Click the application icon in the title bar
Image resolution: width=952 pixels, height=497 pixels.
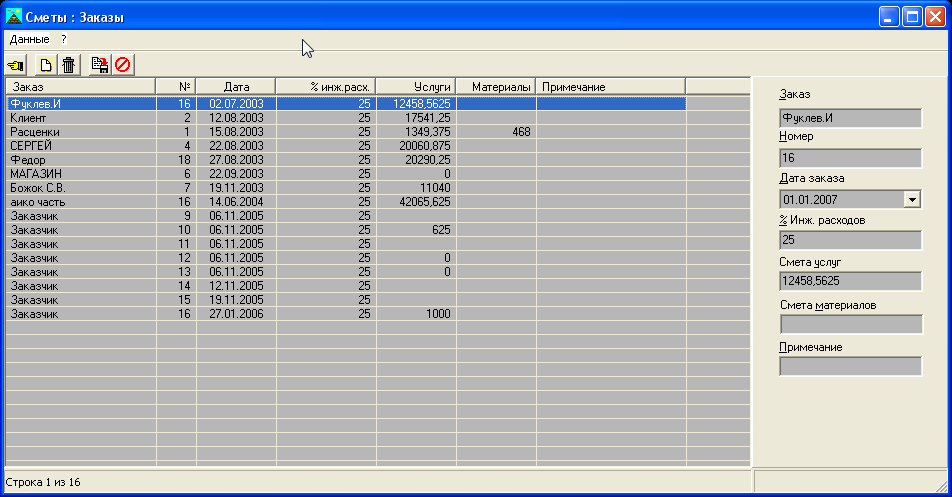(13, 16)
